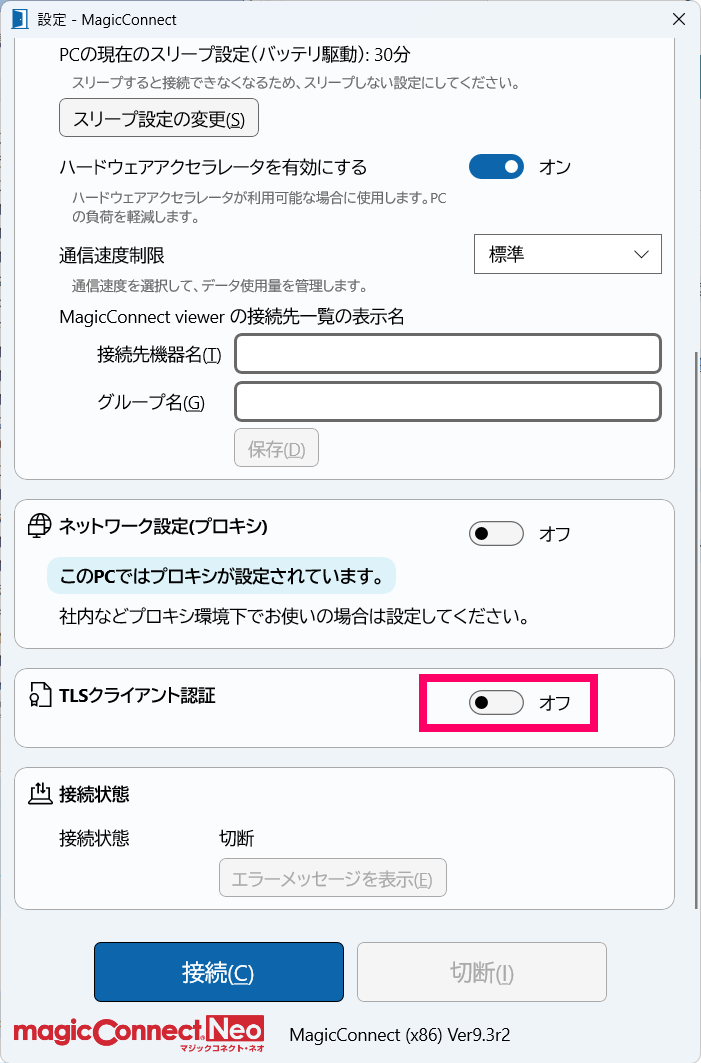Click the vertical scrollbar on right edge
This screenshot has height=1063, width=701.
(x=696, y=630)
